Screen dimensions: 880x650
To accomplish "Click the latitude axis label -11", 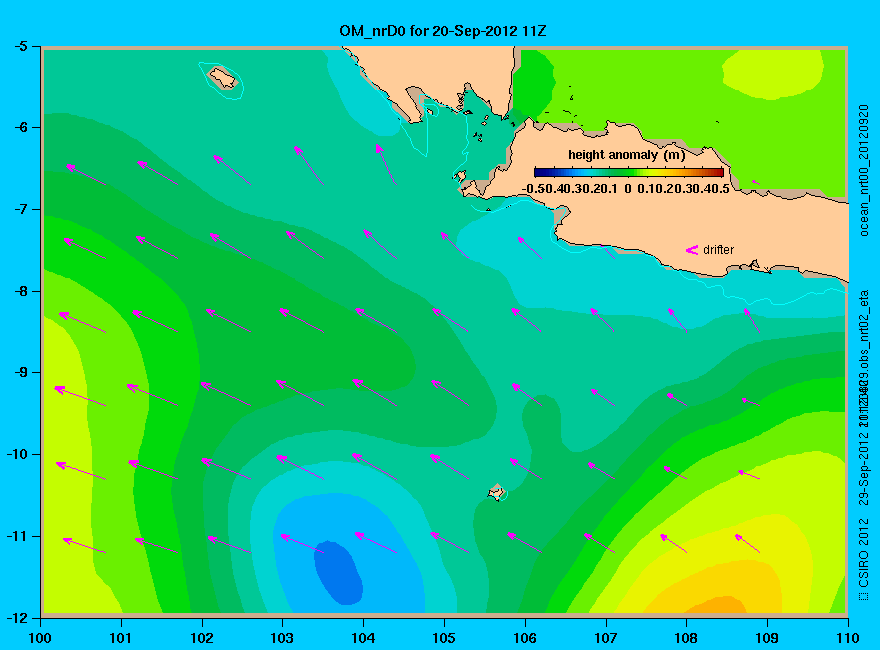I will (x=17, y=536).
